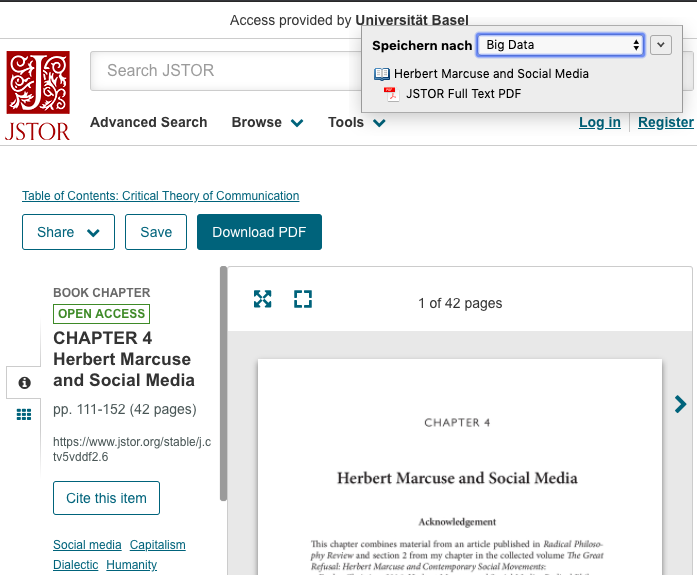697x575 pixels.
Task: Open Table of Contents: Critical Theory of Communication
Action: tap(160, 196)
